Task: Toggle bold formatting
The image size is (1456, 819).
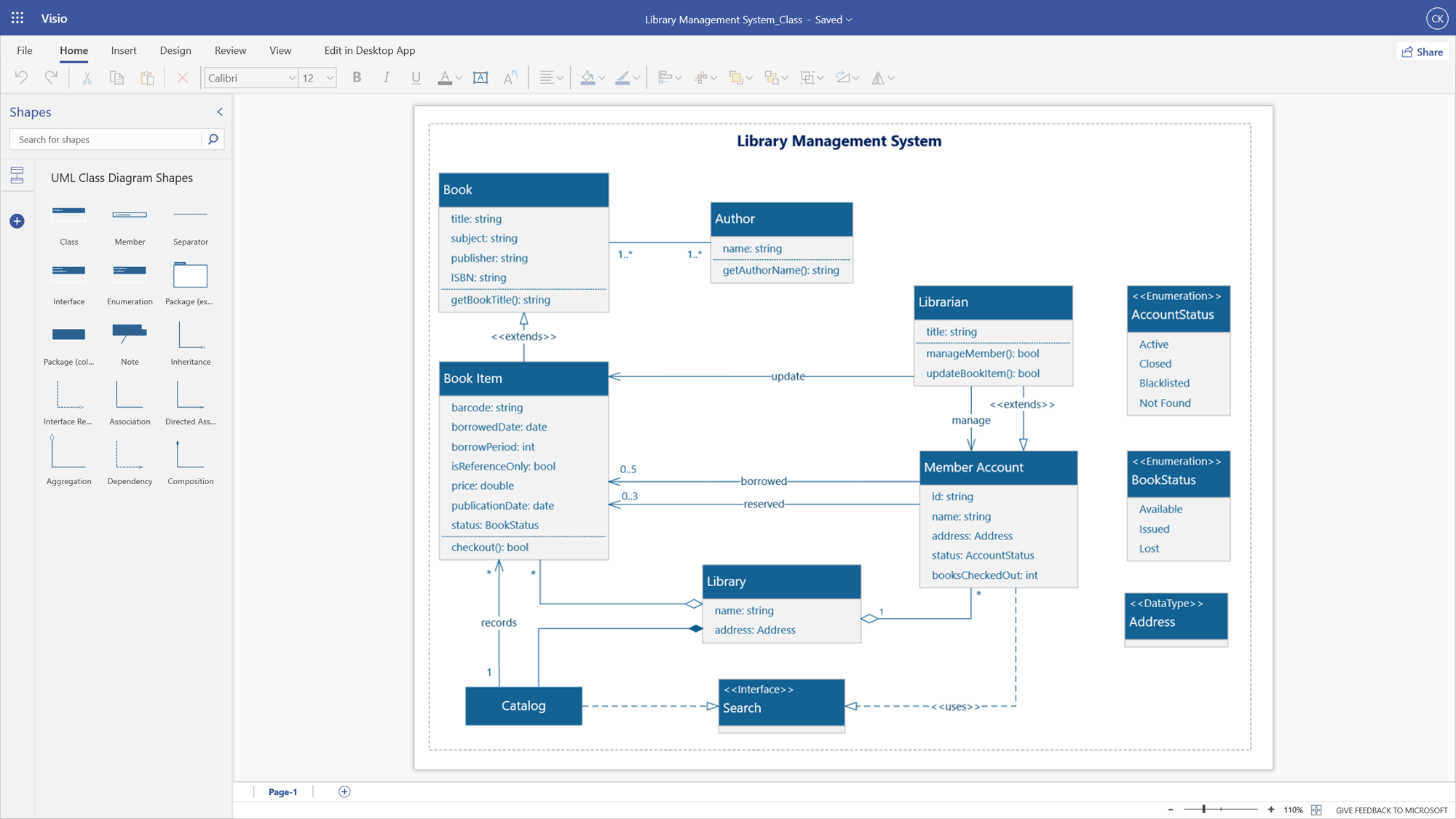Action: tap(356, 77)
